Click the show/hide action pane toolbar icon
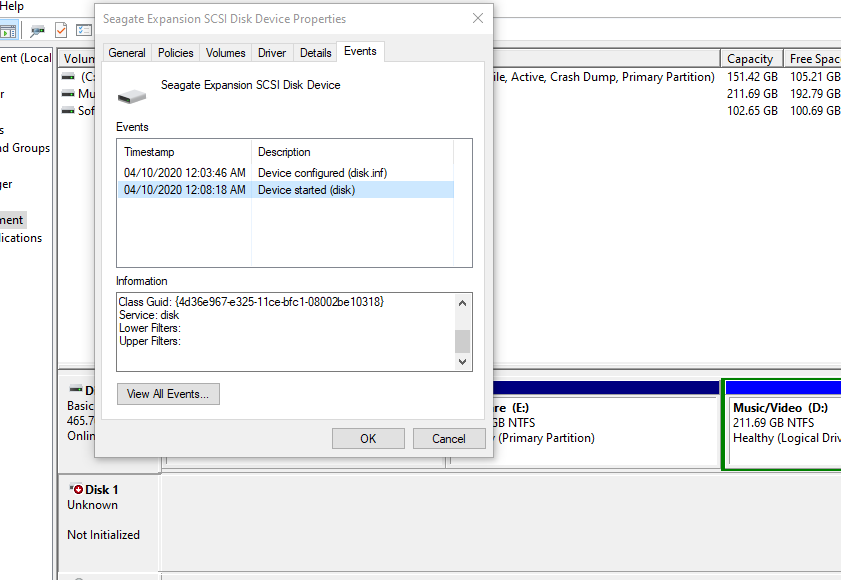This screenshot has width=841, height=580. (8, 31)
